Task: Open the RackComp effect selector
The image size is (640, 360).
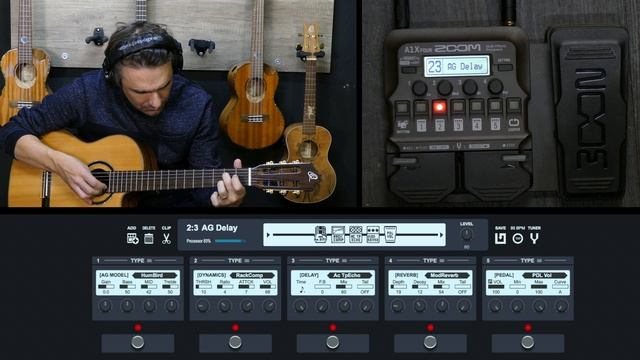Action: (x=252, y=275)
